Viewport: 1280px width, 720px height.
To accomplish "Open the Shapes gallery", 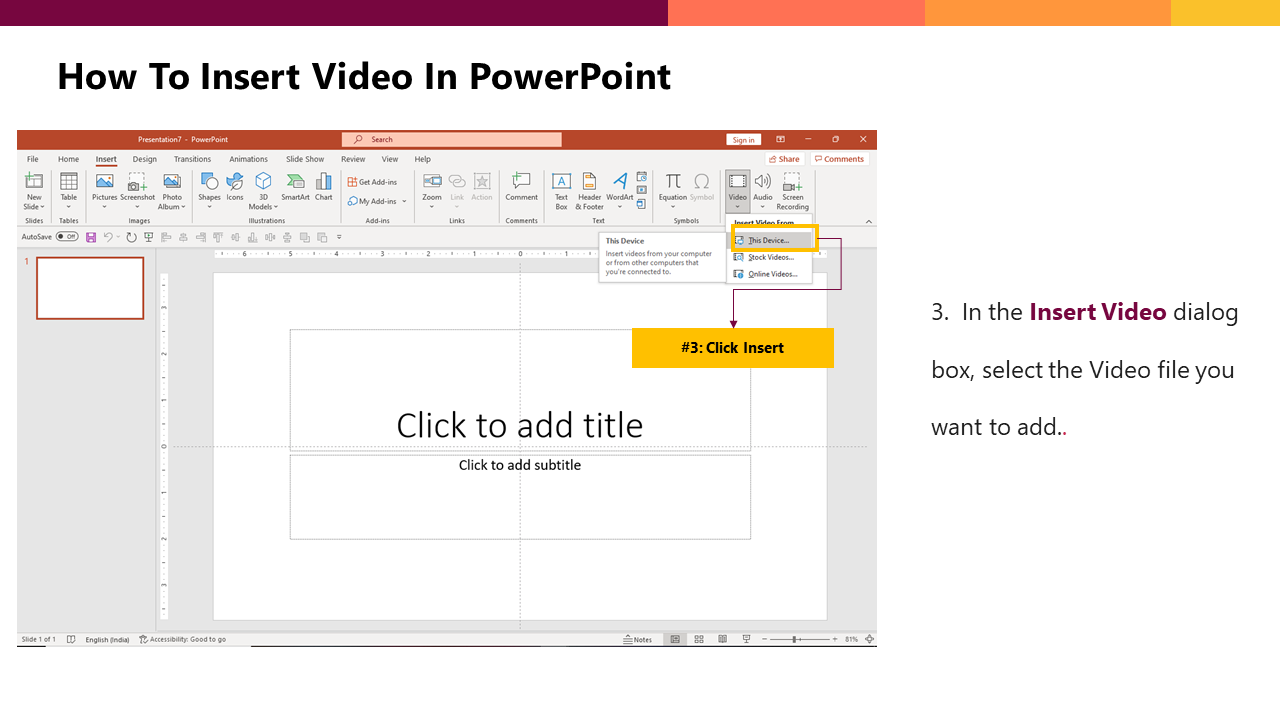I will 209,189.
